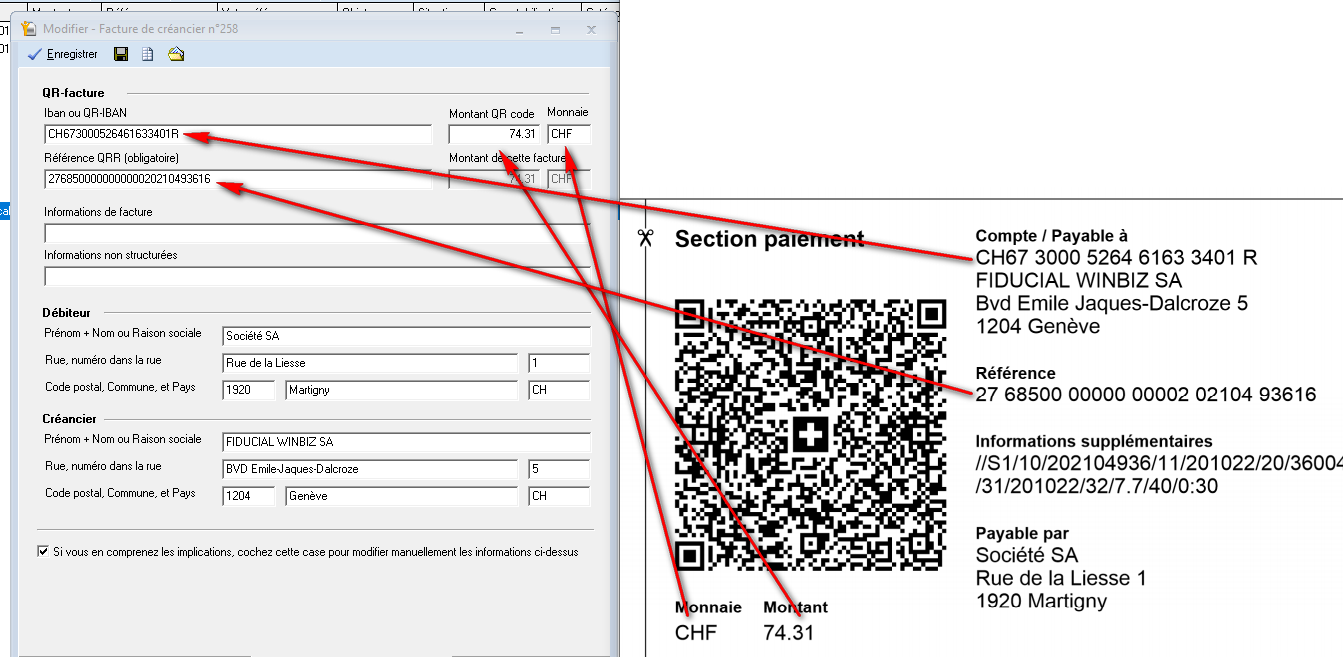Click 'Référence' label on the payment slip
1343x657 pixels.
pos(1016,373)
